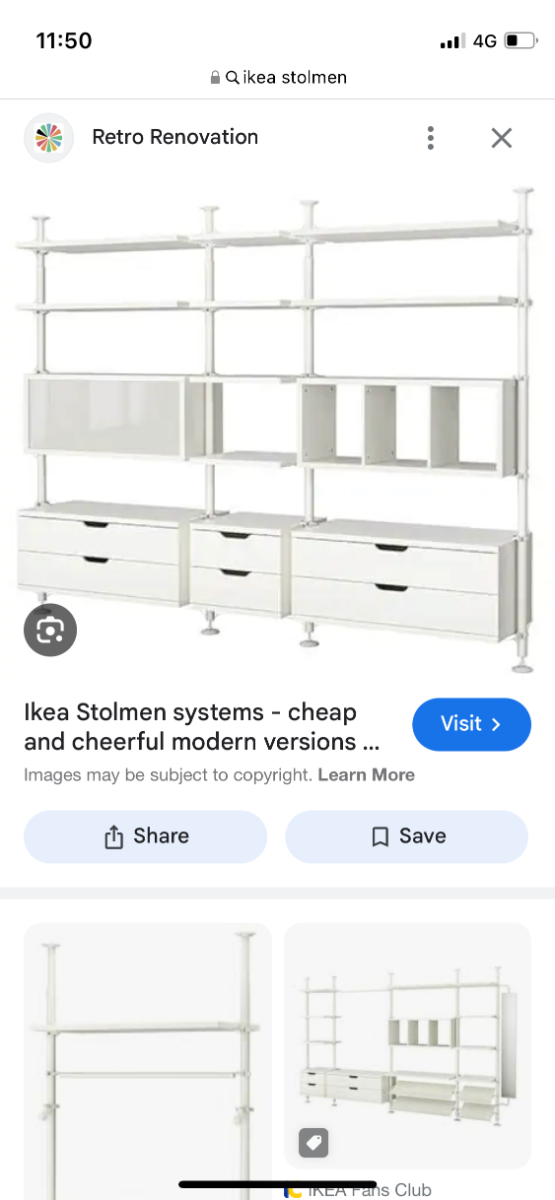Click the Visit button
The height and width of the screenshot is (1200, 555).
point(471,724)
